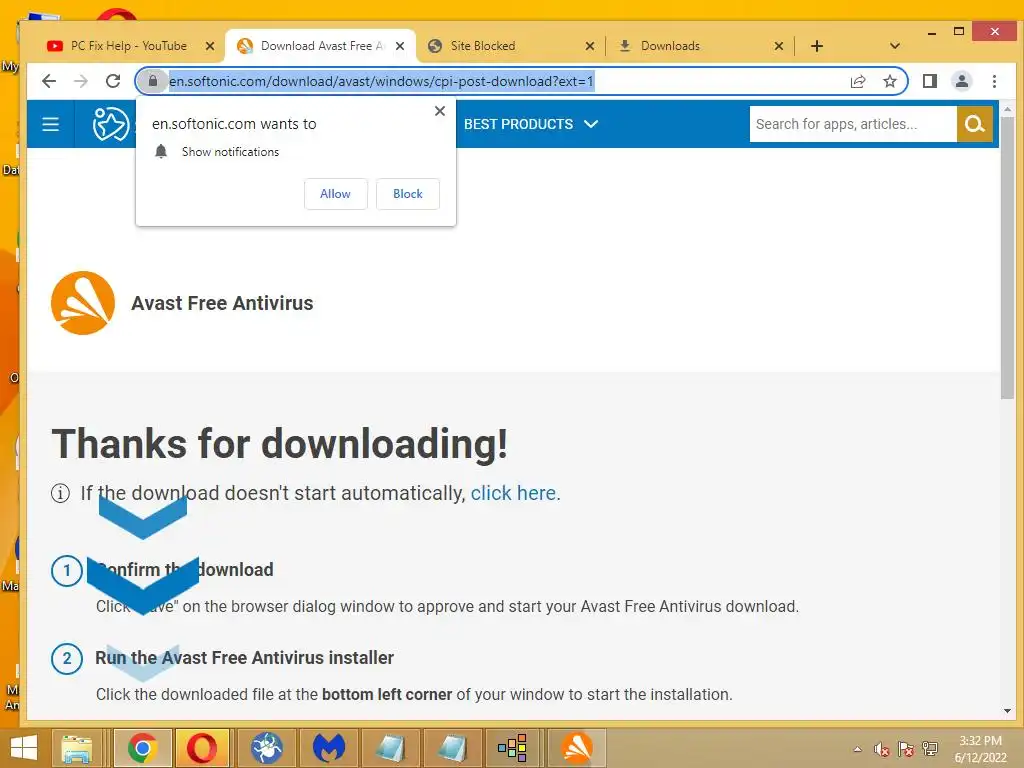Click the Search for apps field
The height and width of the screenshot is (768, 1024).
pos(853,124)
